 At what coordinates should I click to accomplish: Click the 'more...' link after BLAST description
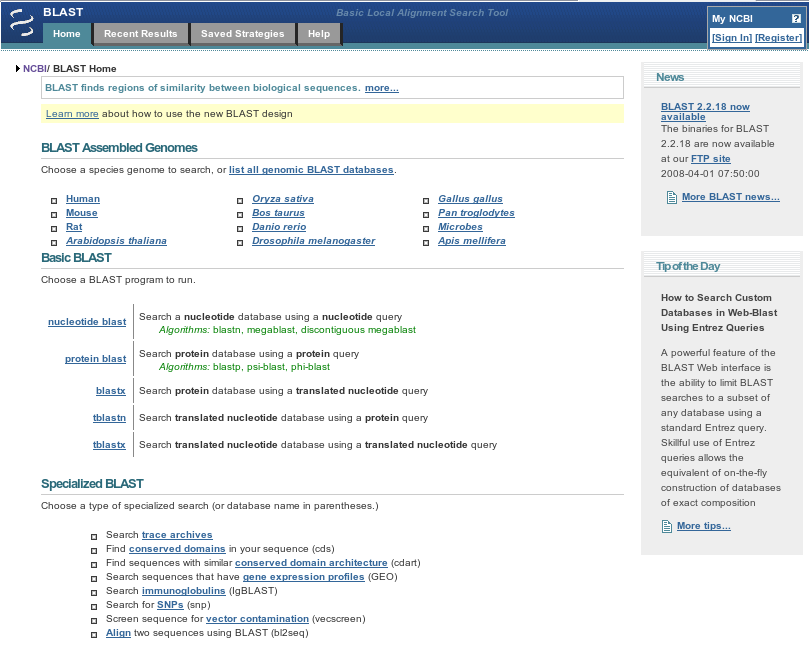point(382,88)
